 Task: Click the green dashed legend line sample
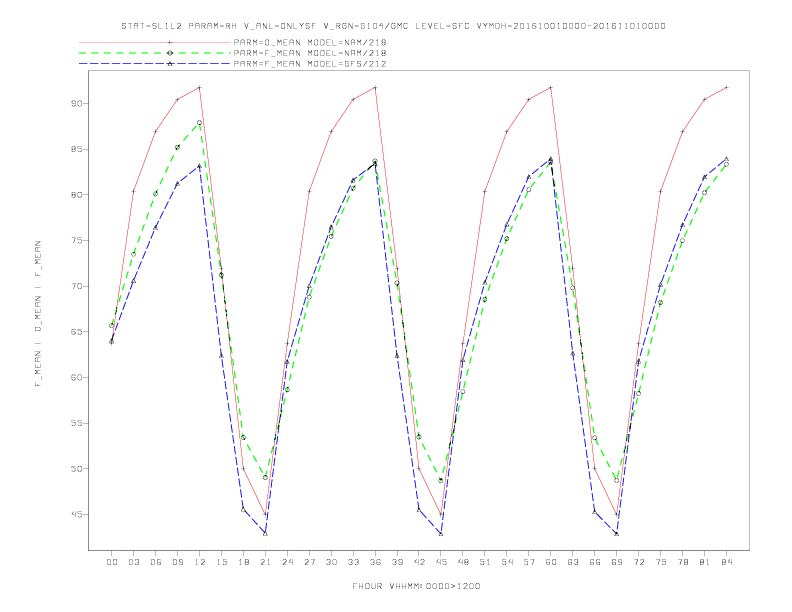(155, 53)
